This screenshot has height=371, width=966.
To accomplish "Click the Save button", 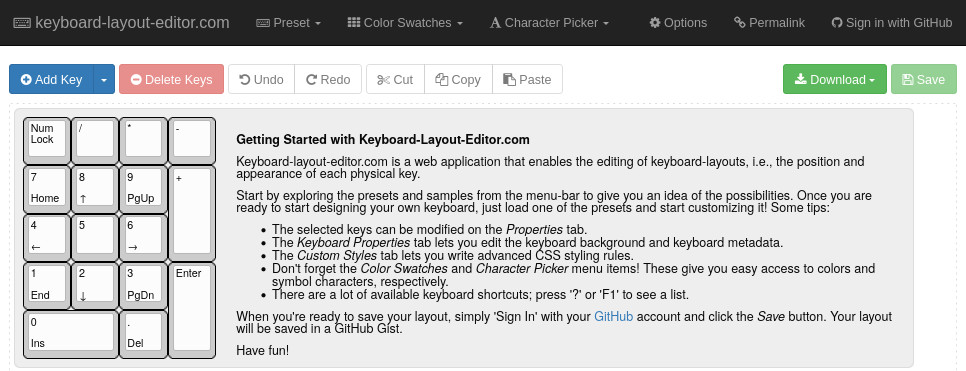I will click(x=923, y=80).
